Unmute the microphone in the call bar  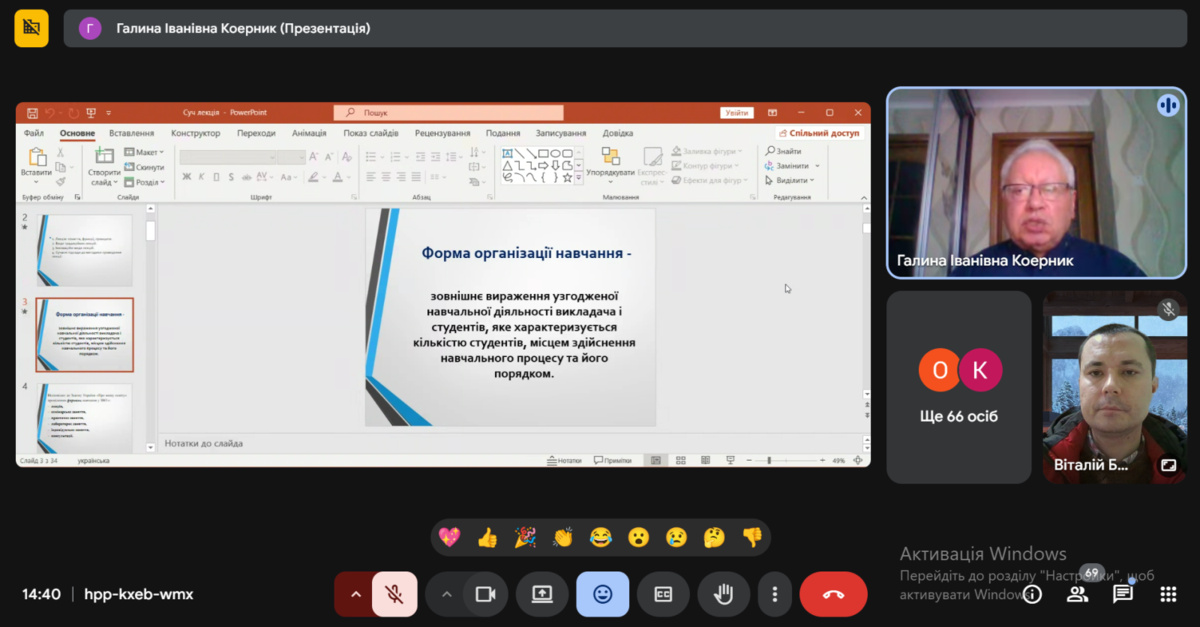[394, 594]
